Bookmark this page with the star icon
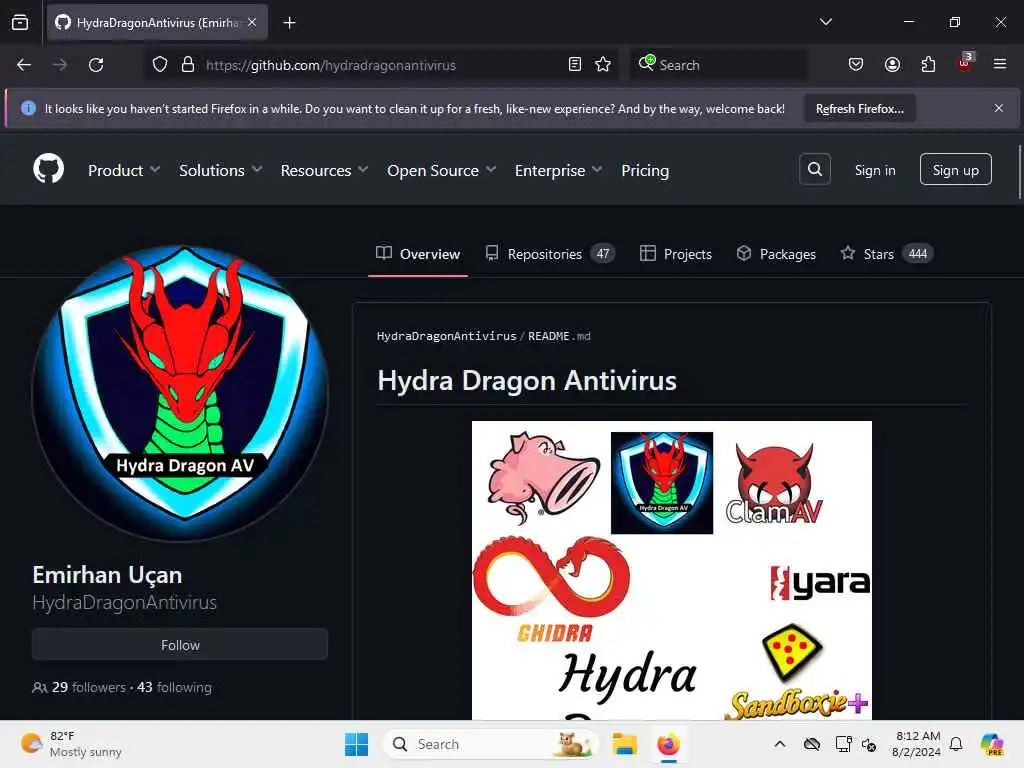 pyautogui.click(x=603, y=65)
